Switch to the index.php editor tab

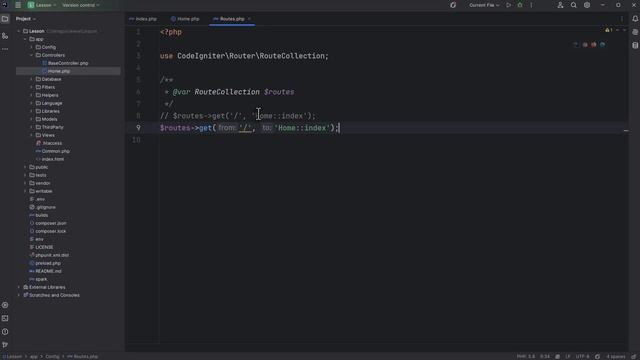143,19
